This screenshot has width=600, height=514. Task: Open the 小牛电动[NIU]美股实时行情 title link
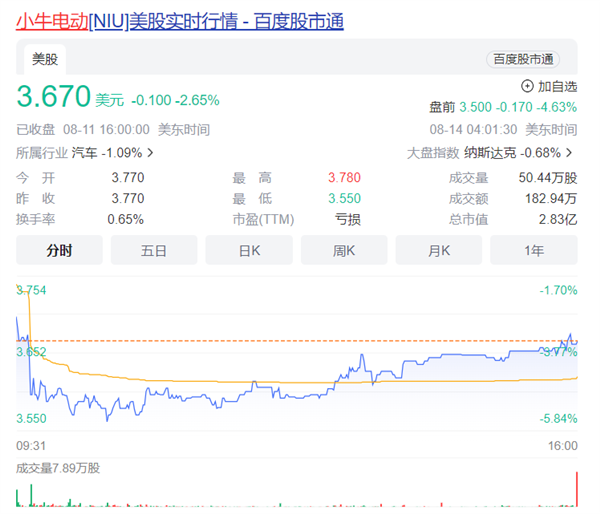point(179,21)
